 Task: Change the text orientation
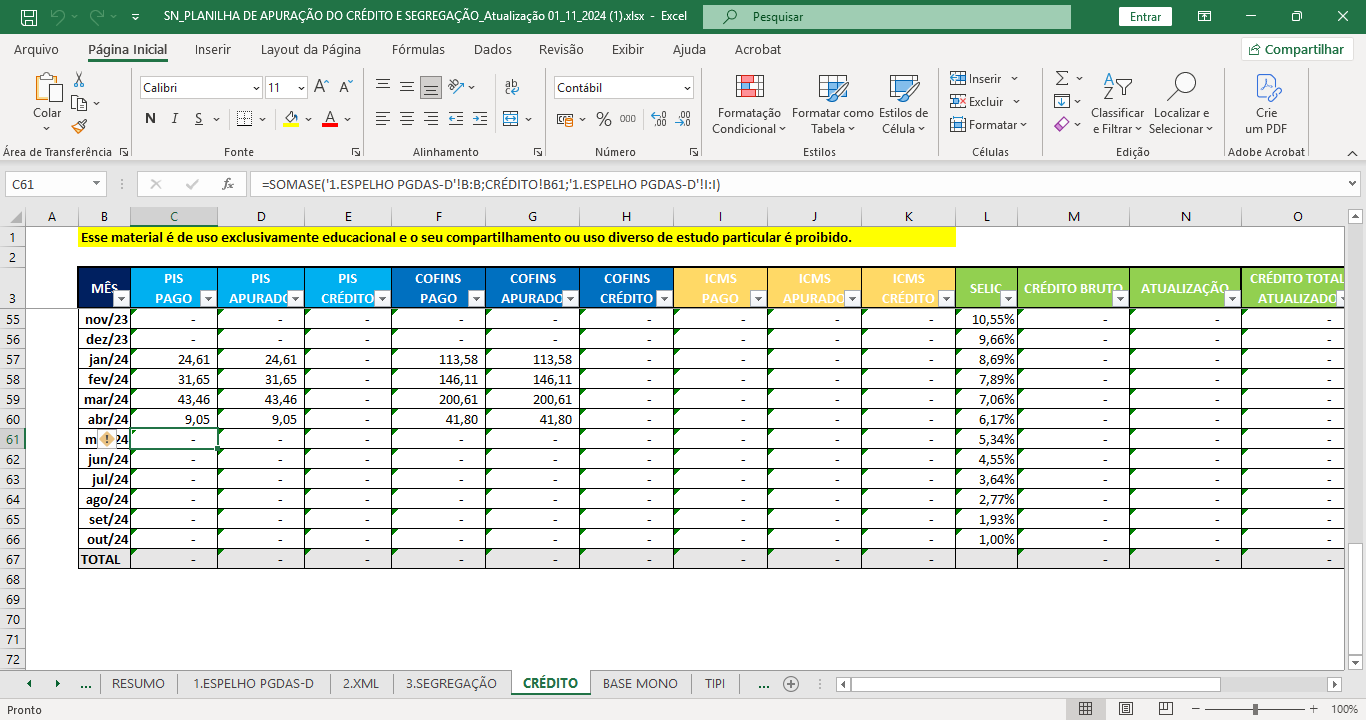click(x=456, y=88)
